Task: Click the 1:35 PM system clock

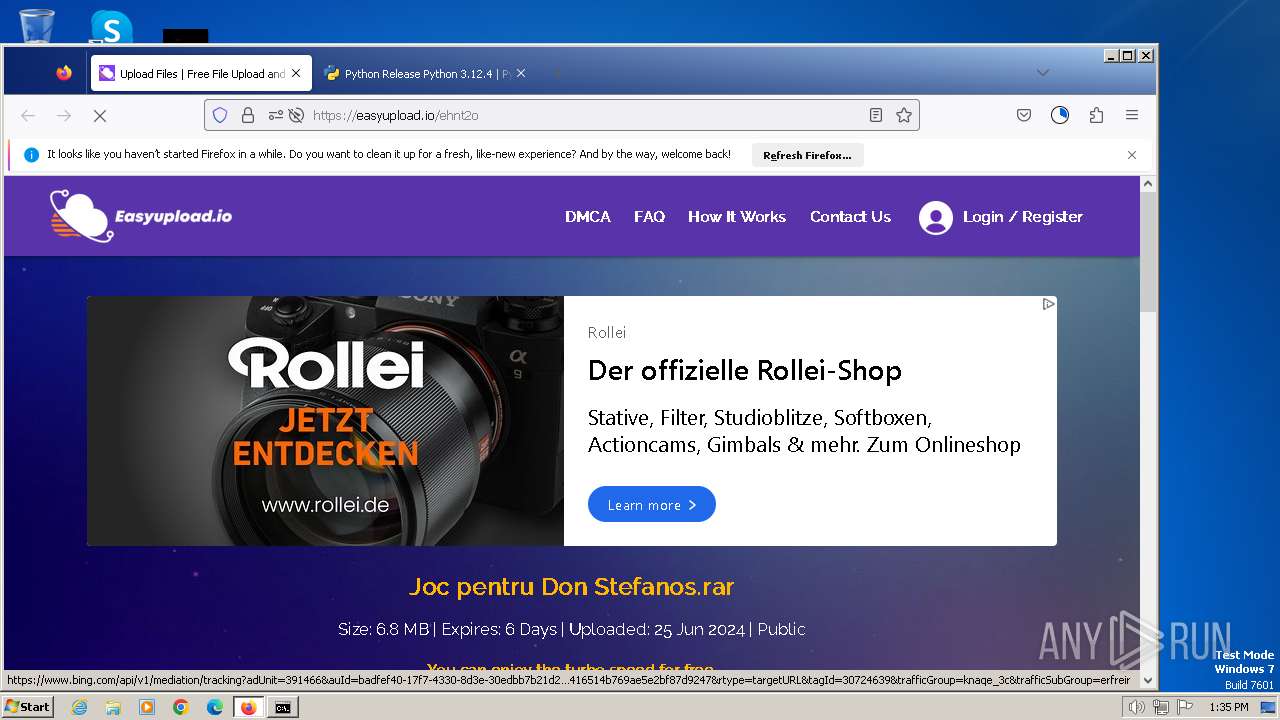Action: point(1229,707)
